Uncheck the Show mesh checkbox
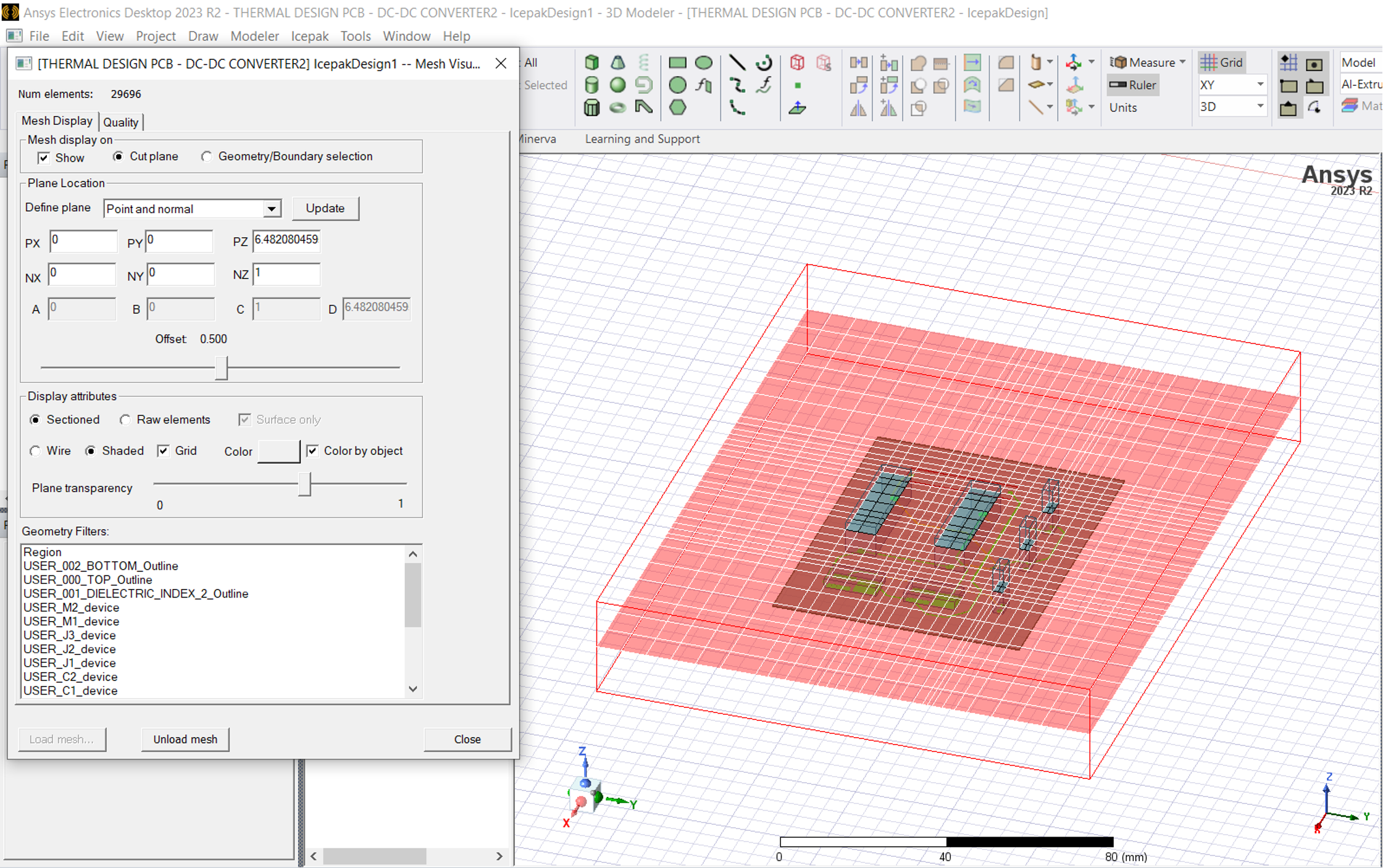 coord(44,158)
